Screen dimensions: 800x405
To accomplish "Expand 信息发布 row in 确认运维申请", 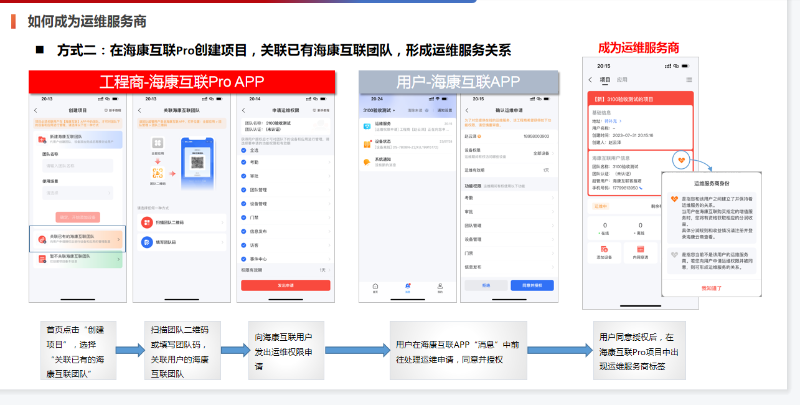I will pos(509,267).
